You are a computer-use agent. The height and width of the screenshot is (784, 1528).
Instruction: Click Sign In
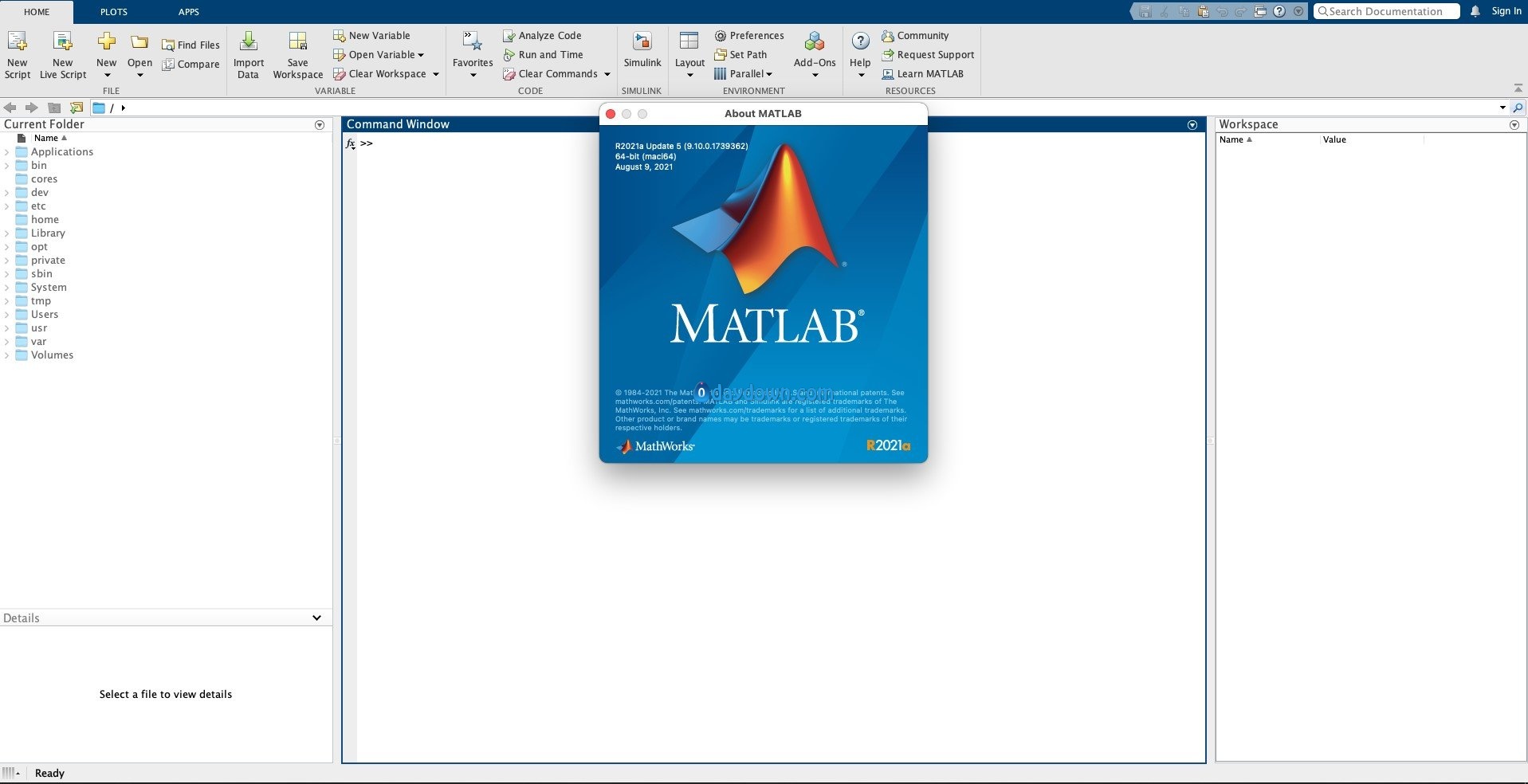1506,11
